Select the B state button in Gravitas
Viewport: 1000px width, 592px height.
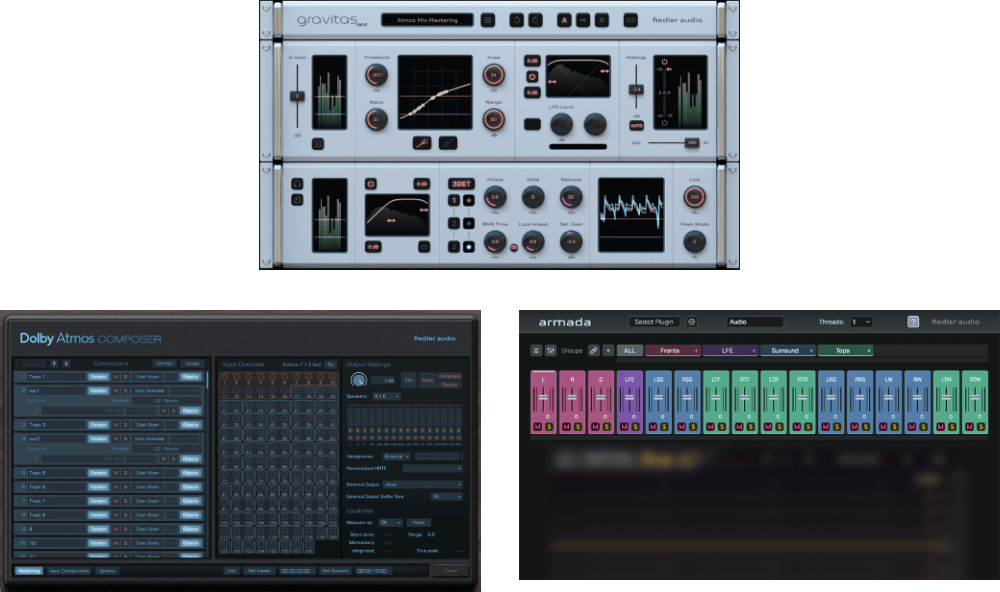pos(601,20)
